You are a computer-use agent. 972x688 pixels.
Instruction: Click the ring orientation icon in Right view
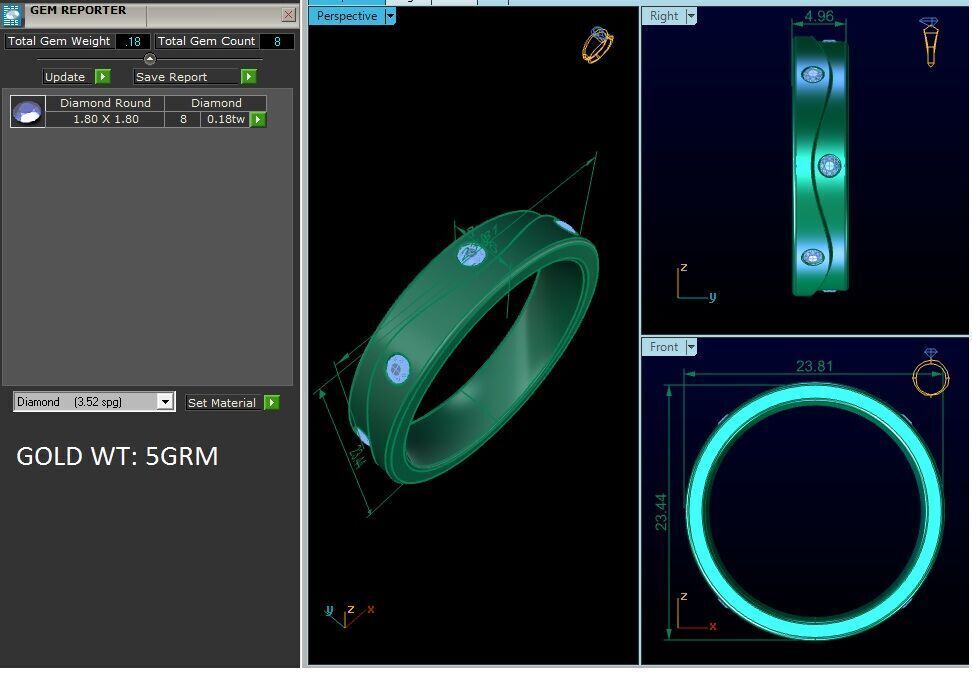coord(929,42)
